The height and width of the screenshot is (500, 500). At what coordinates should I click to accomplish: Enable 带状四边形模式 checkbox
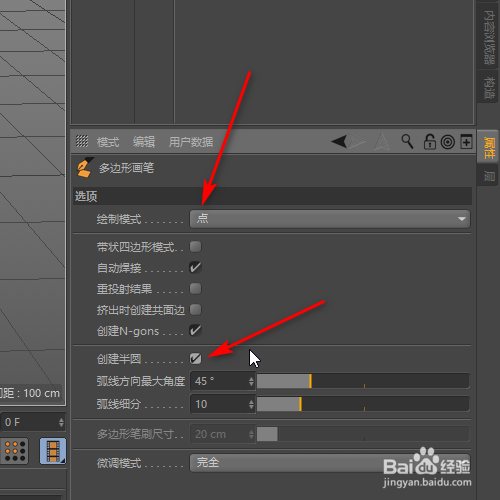[195, 247]
